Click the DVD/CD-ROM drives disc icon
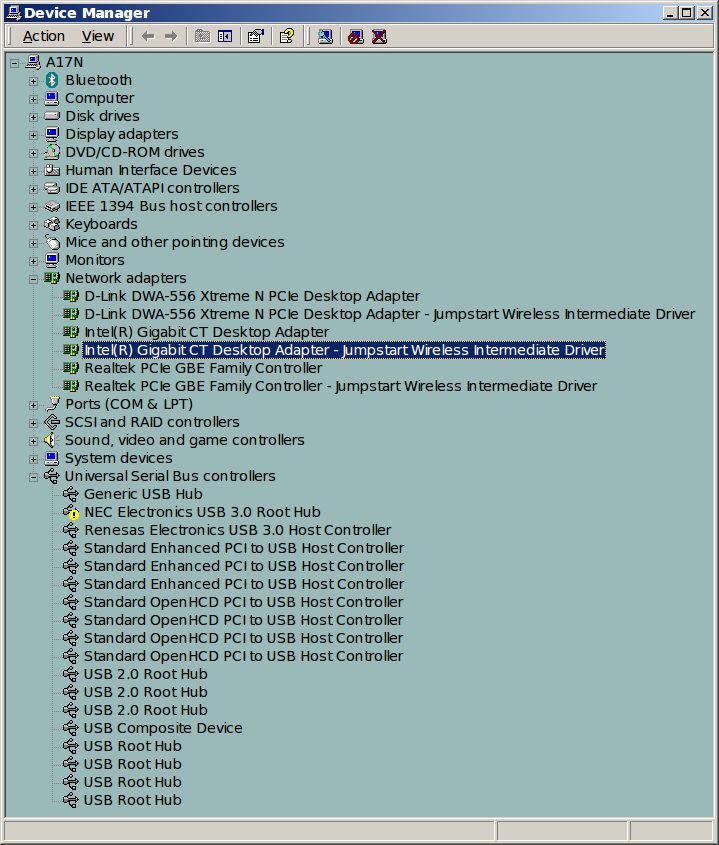The image size is (719, 845). tap(52, 152)
